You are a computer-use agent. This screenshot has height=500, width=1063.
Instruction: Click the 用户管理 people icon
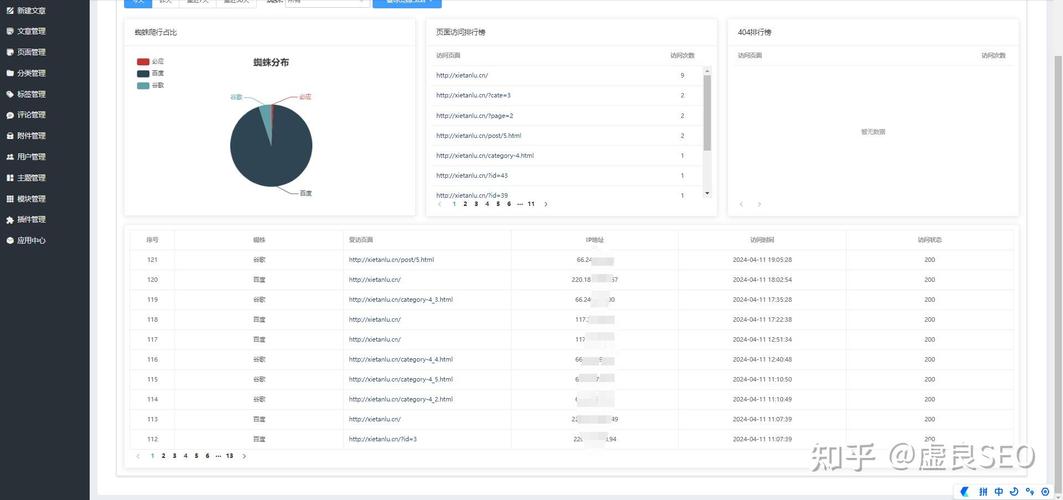[10, 157]
